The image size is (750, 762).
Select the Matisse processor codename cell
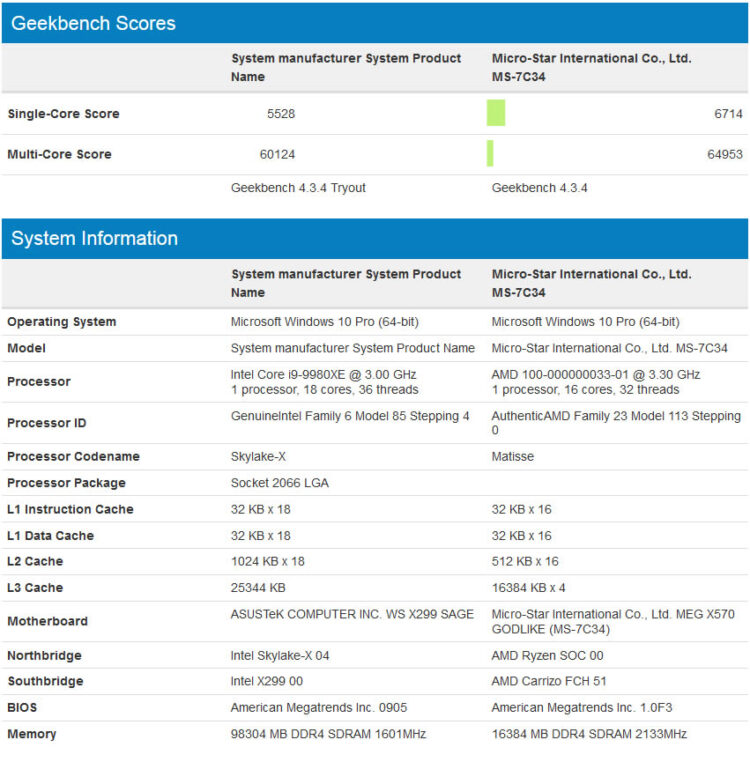click(x=515, y=457)
